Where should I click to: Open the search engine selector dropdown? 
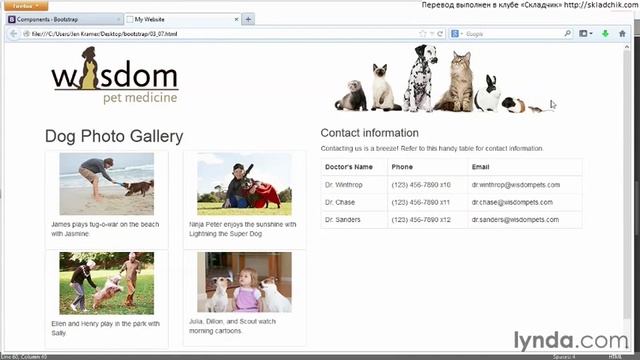point(457,34)
